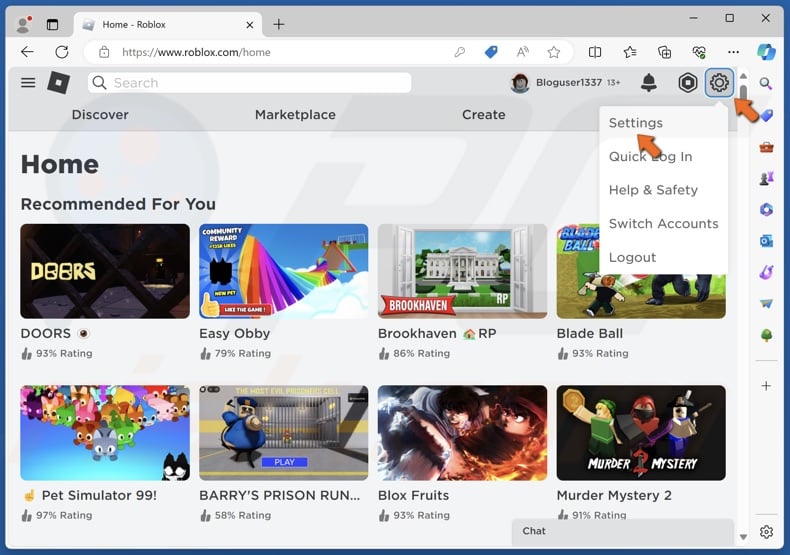Open the sidebar tree icon
This screenshot has width=790, height=555.
click(766, 335)
